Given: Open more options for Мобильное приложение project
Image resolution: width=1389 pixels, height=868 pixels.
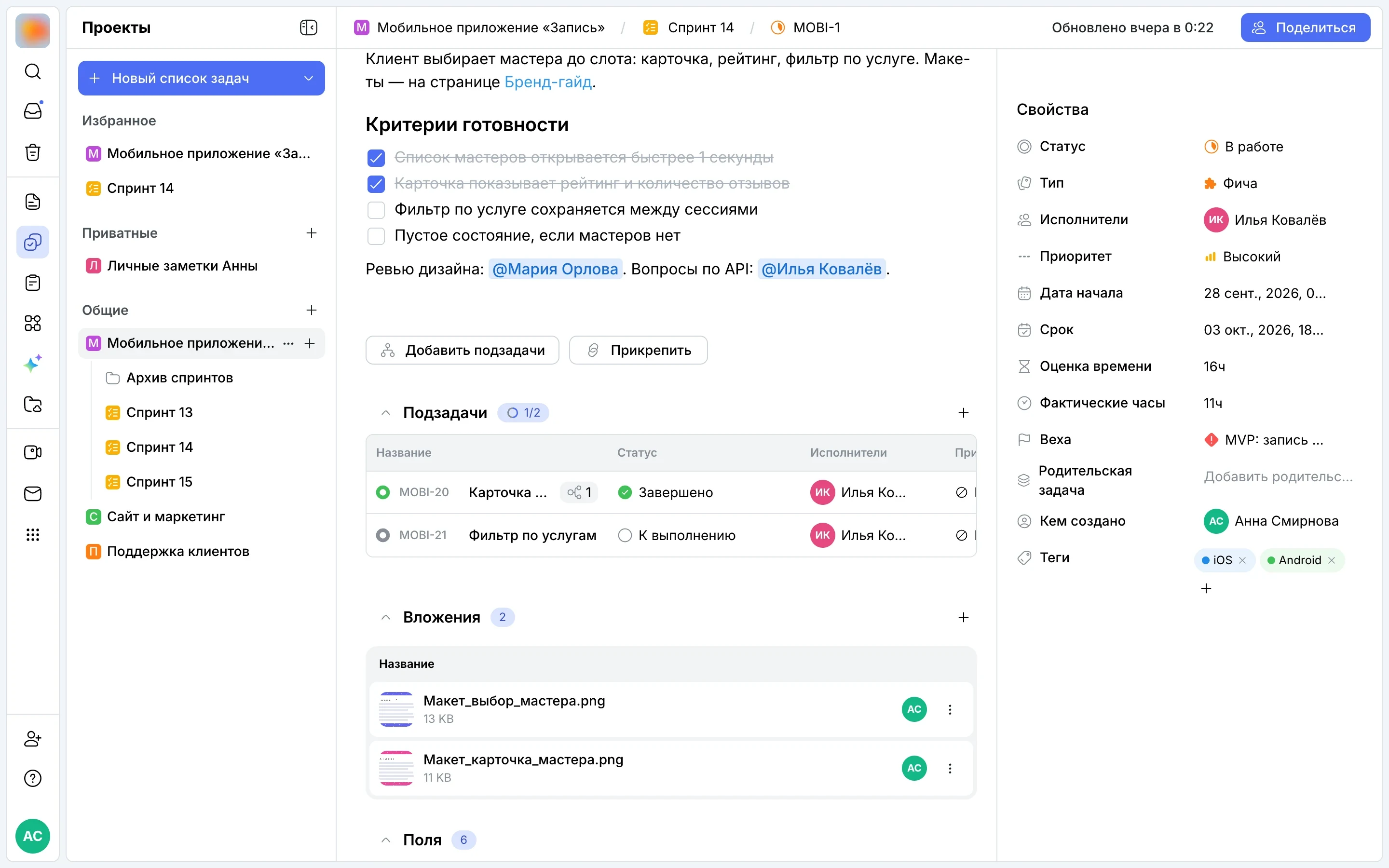Looking at the screenshot, I should [x=288, y=343].
